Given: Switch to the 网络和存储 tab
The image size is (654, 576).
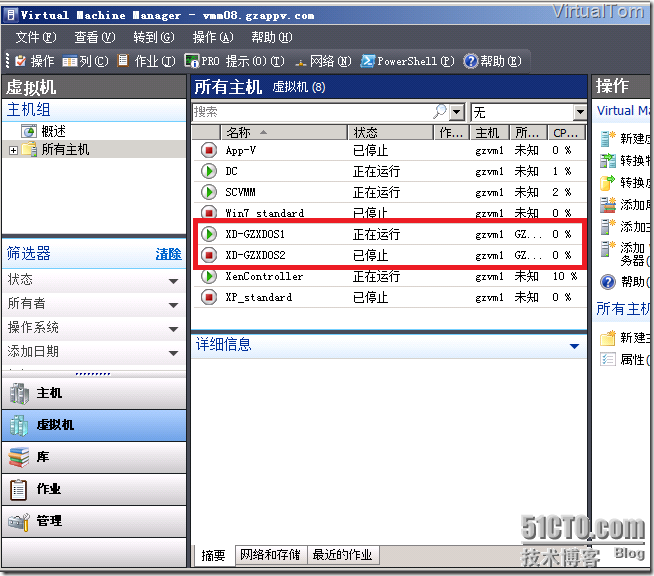Looking at the screenshot, I should (x=270, y=555).
